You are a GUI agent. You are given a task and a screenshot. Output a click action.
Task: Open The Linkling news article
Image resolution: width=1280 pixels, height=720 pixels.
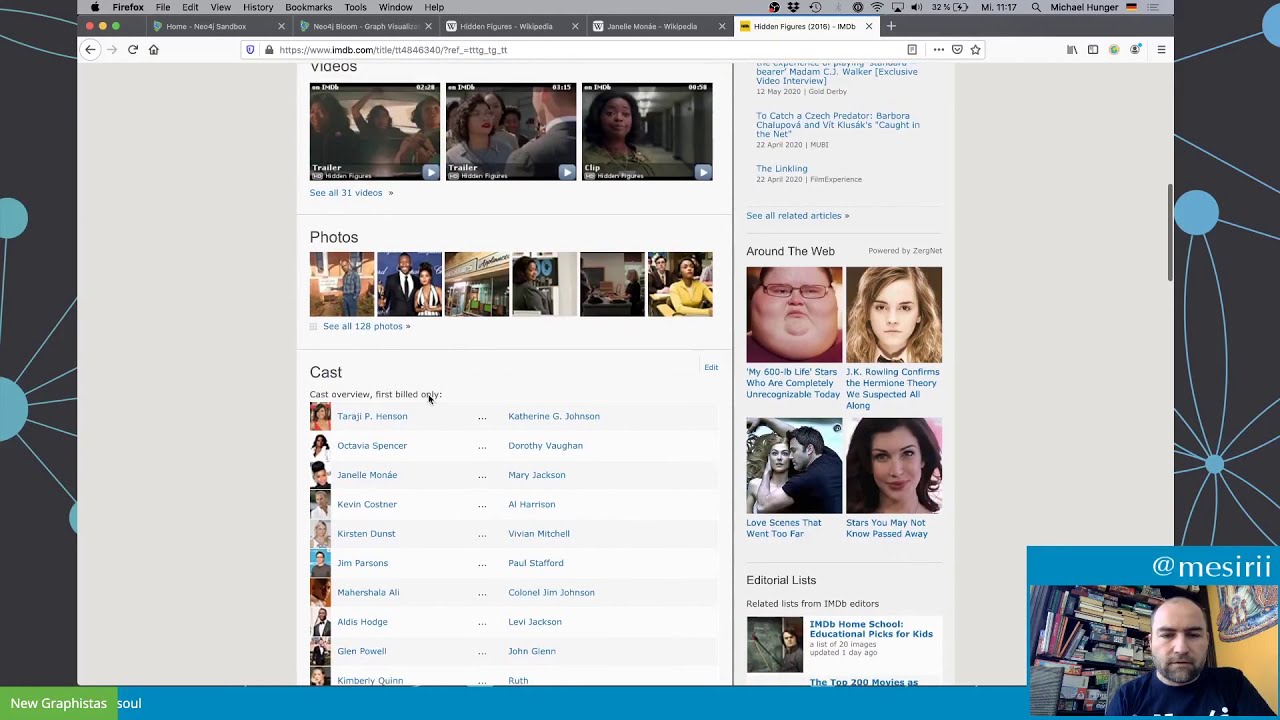[x=782, y=169]
